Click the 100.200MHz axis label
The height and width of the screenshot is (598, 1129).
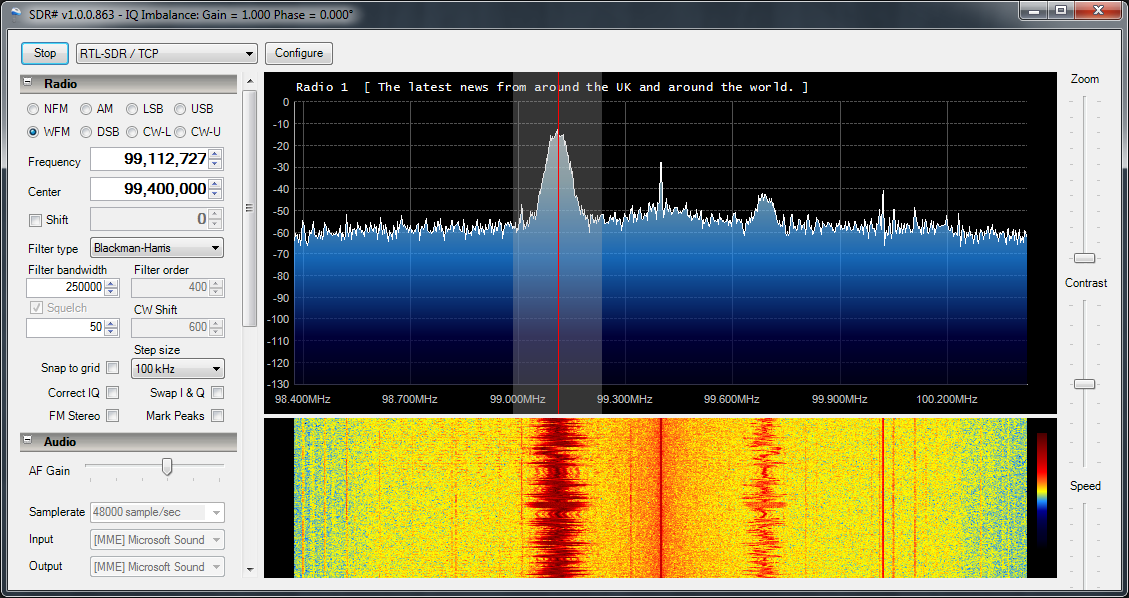(x=948, y=399)
